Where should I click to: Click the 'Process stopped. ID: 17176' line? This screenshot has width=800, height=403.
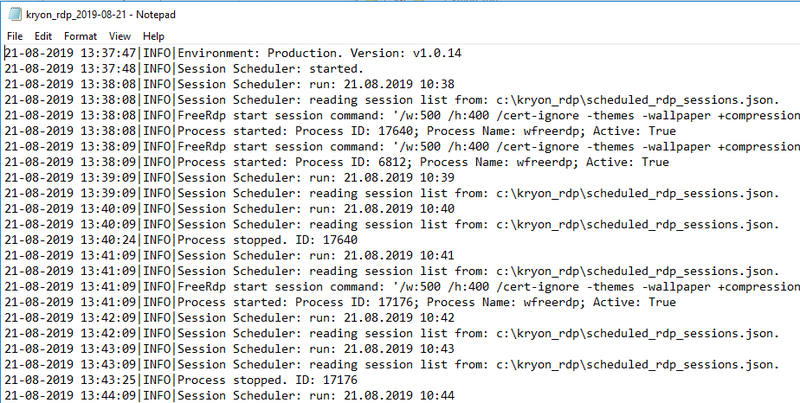[x=181, y=381]
